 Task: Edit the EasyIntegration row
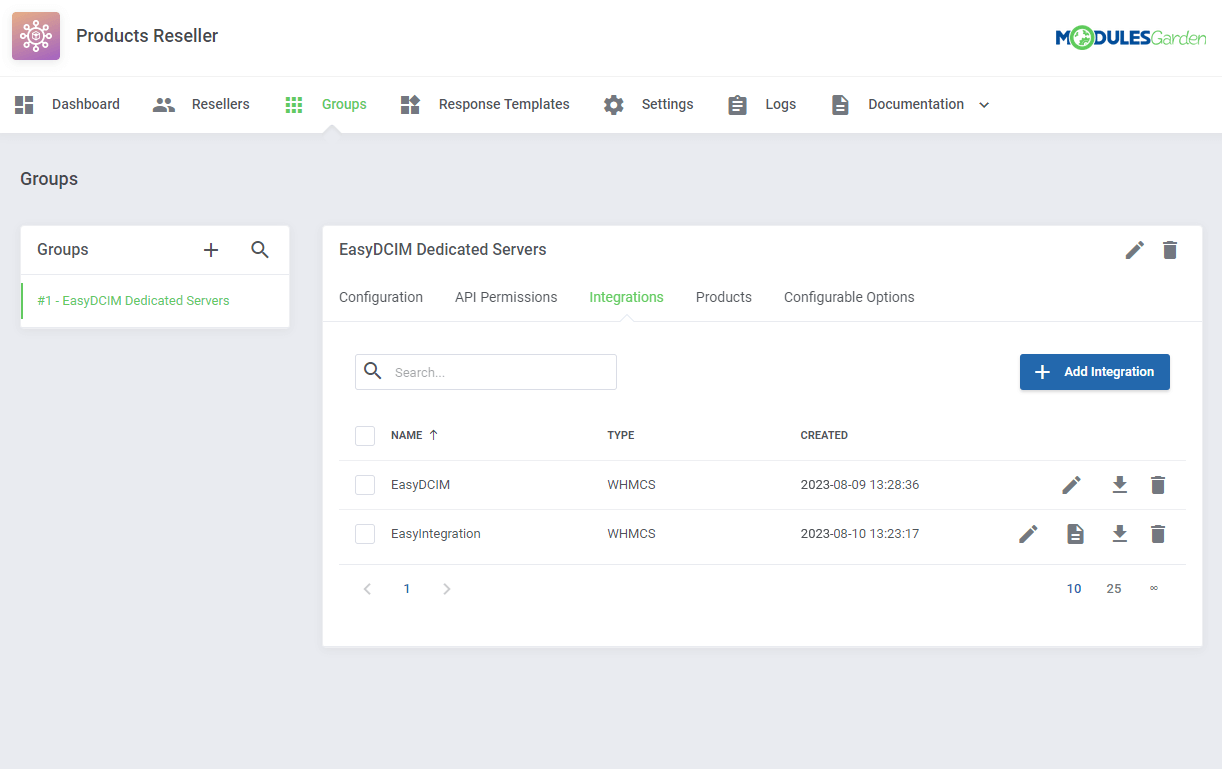tap(1029, 534)
